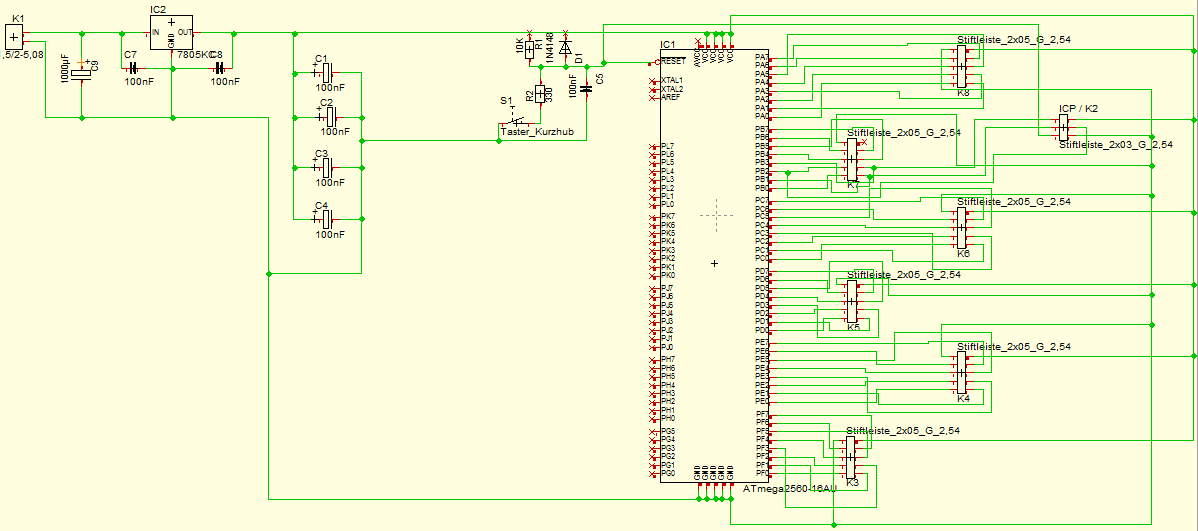1198x531 pixels.
Task: Select capacitor C2 symbol
Action: click(x=330, y=118)
